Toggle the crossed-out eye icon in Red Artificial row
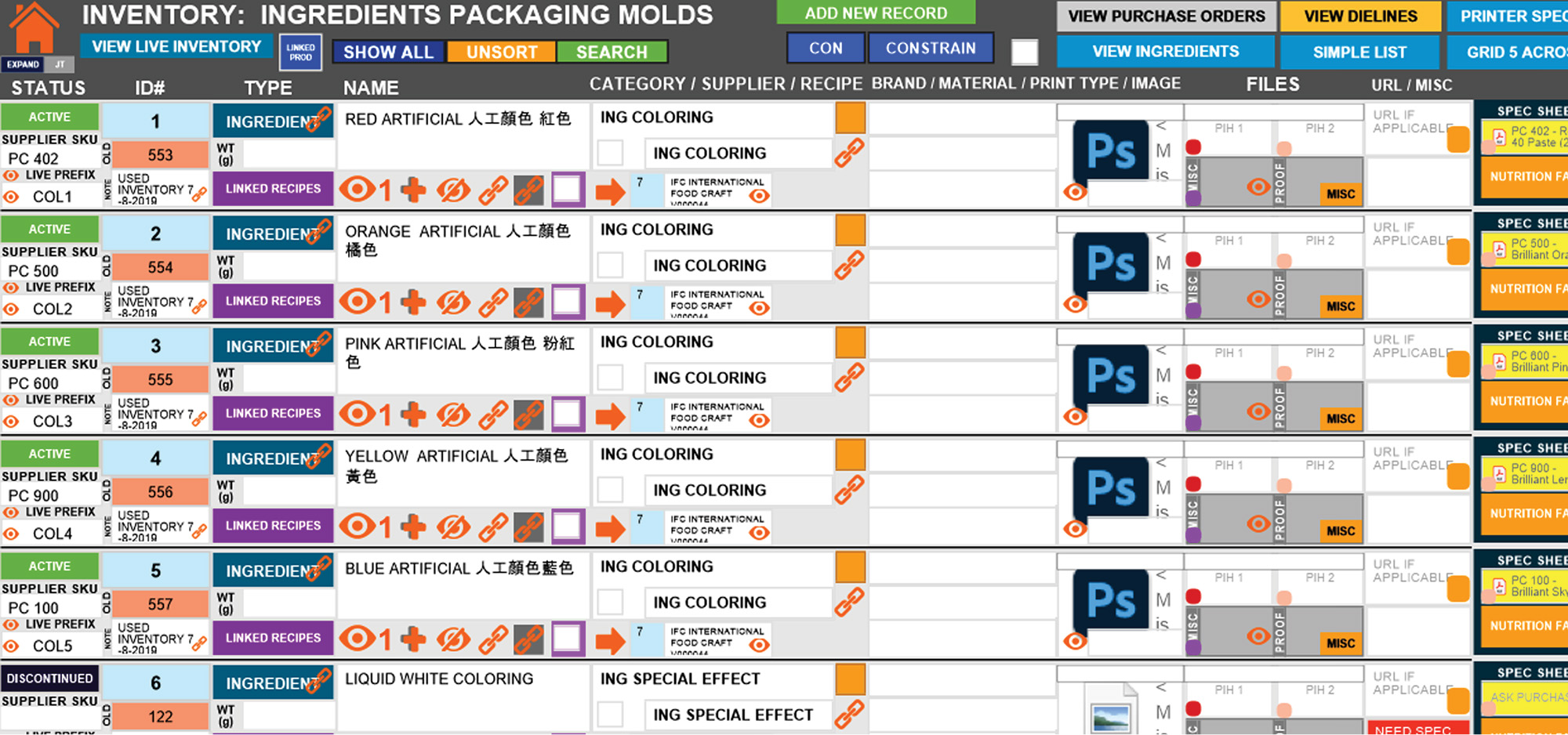The height and width of the screenshot is (735, 1568). tap(453, 190)
